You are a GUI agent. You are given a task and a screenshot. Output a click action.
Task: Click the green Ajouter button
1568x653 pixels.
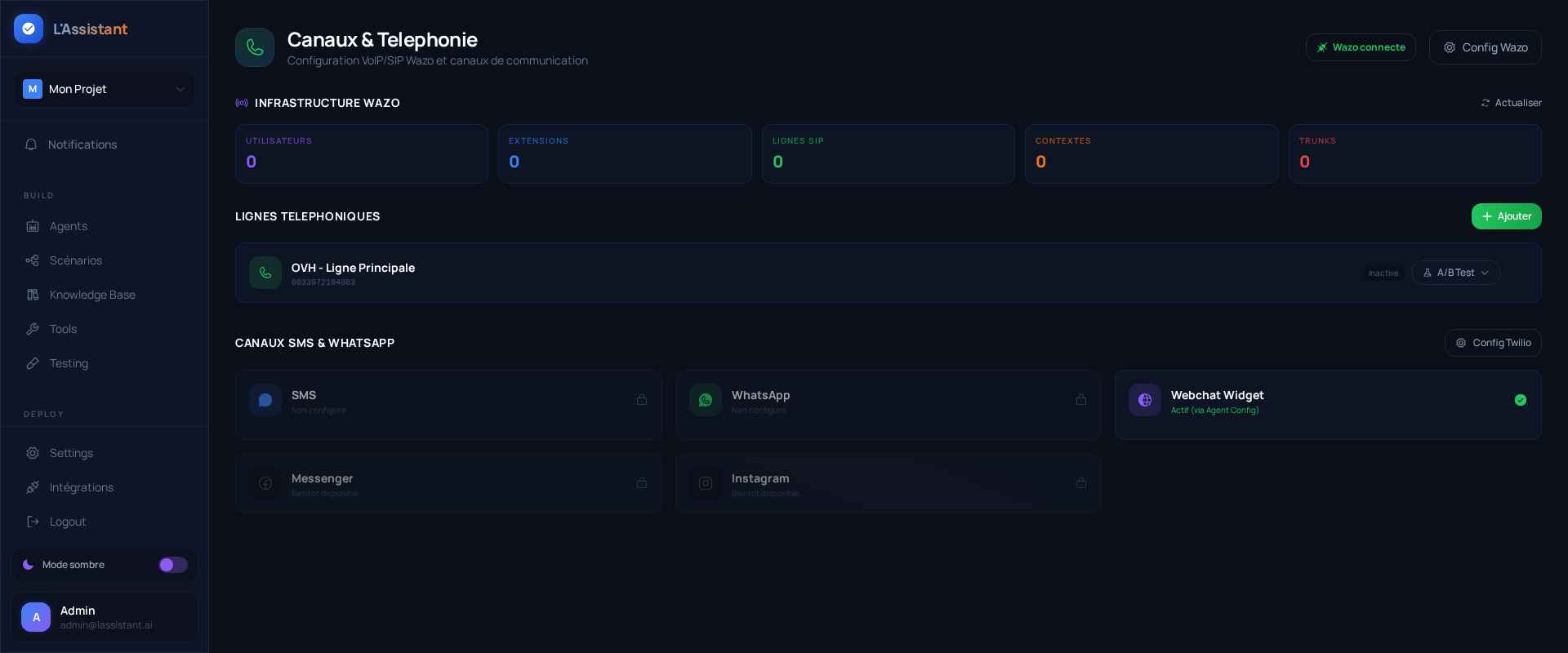click(1506, 216)
